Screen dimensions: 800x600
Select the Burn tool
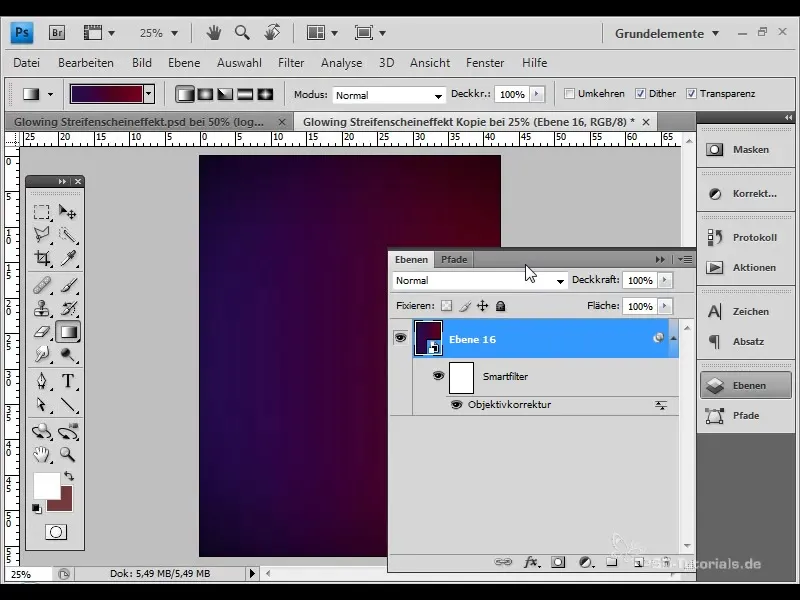(67, 354)
